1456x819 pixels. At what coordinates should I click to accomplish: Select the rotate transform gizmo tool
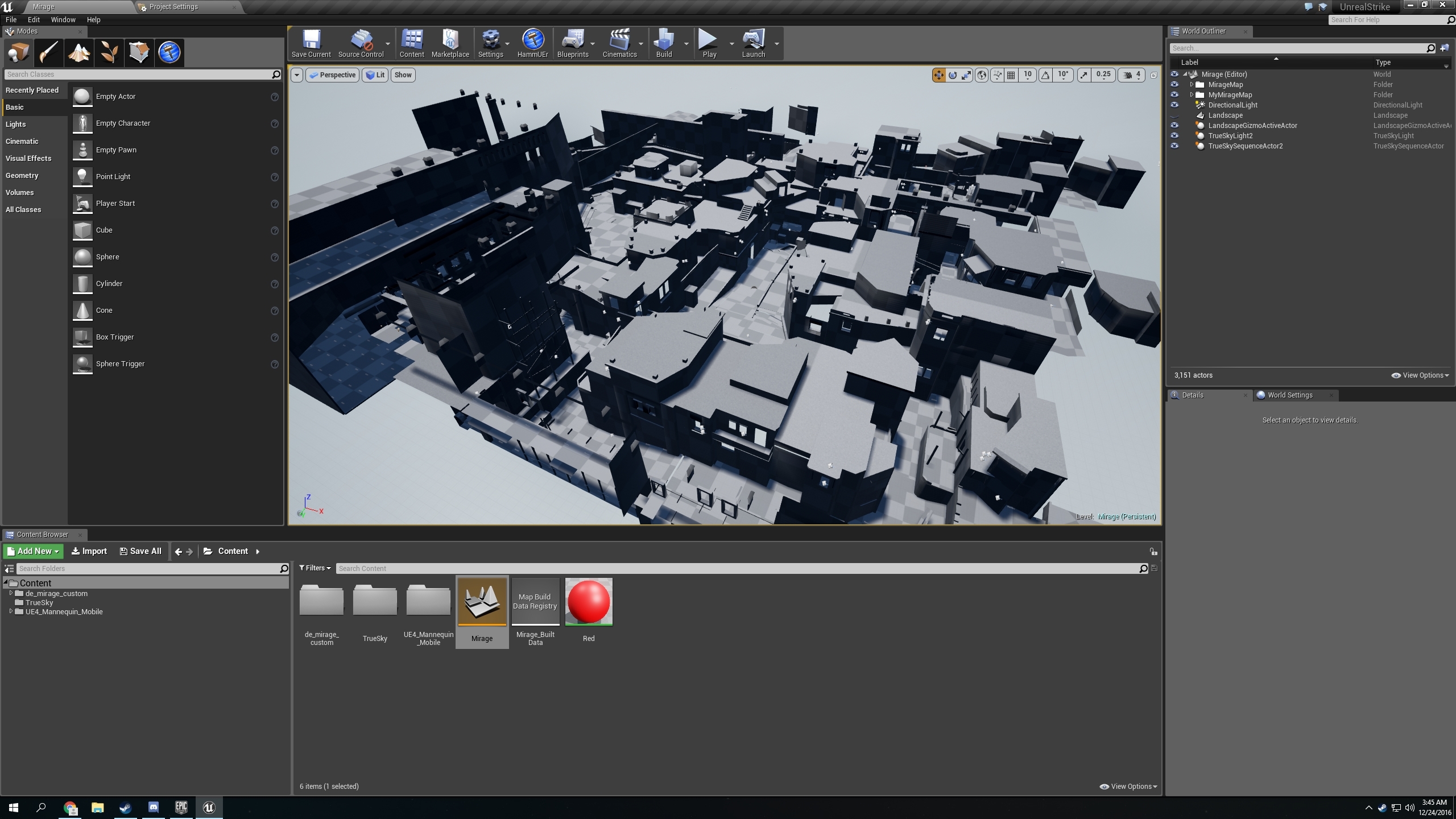coord(953,75)
